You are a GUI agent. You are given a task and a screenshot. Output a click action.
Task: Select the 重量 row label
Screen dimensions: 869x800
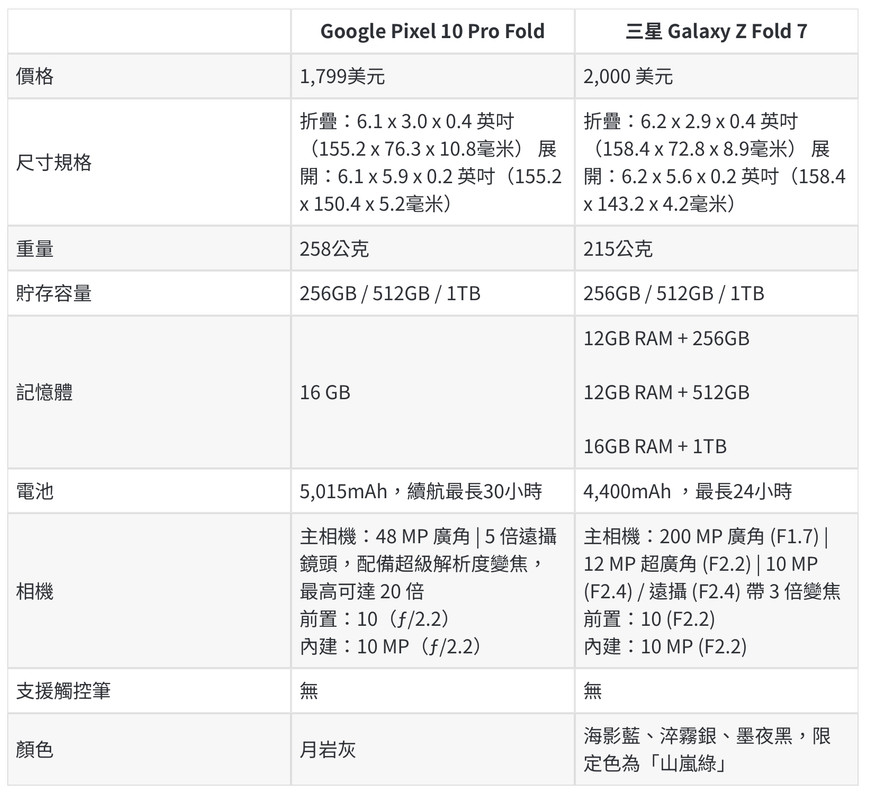click(x=34, y=248)
